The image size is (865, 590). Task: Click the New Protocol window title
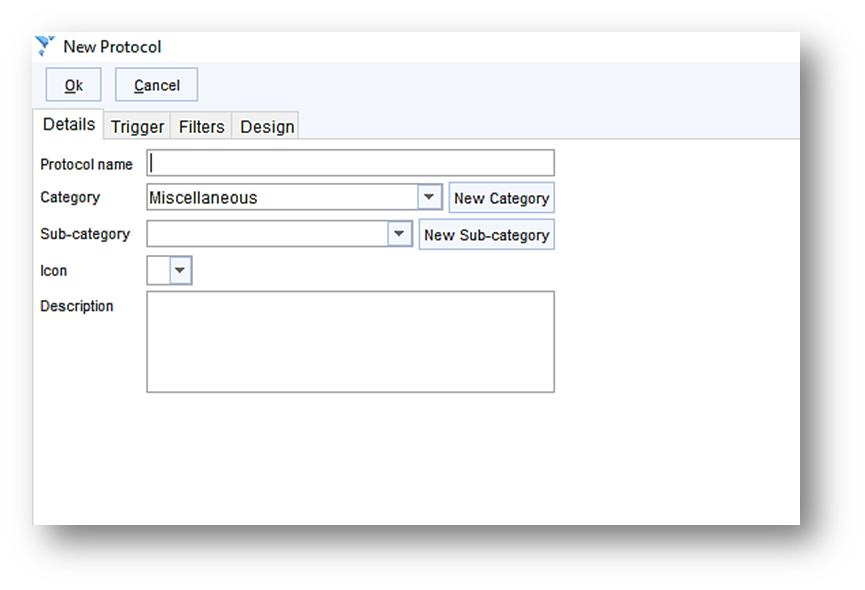click(112, 47)
